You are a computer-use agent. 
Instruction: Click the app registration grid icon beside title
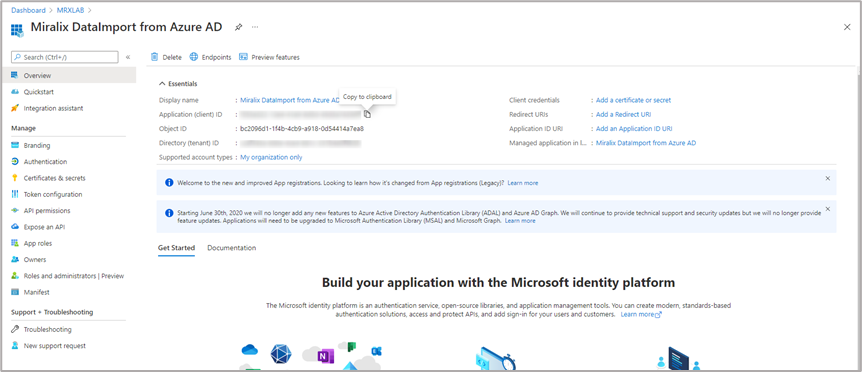17,30
